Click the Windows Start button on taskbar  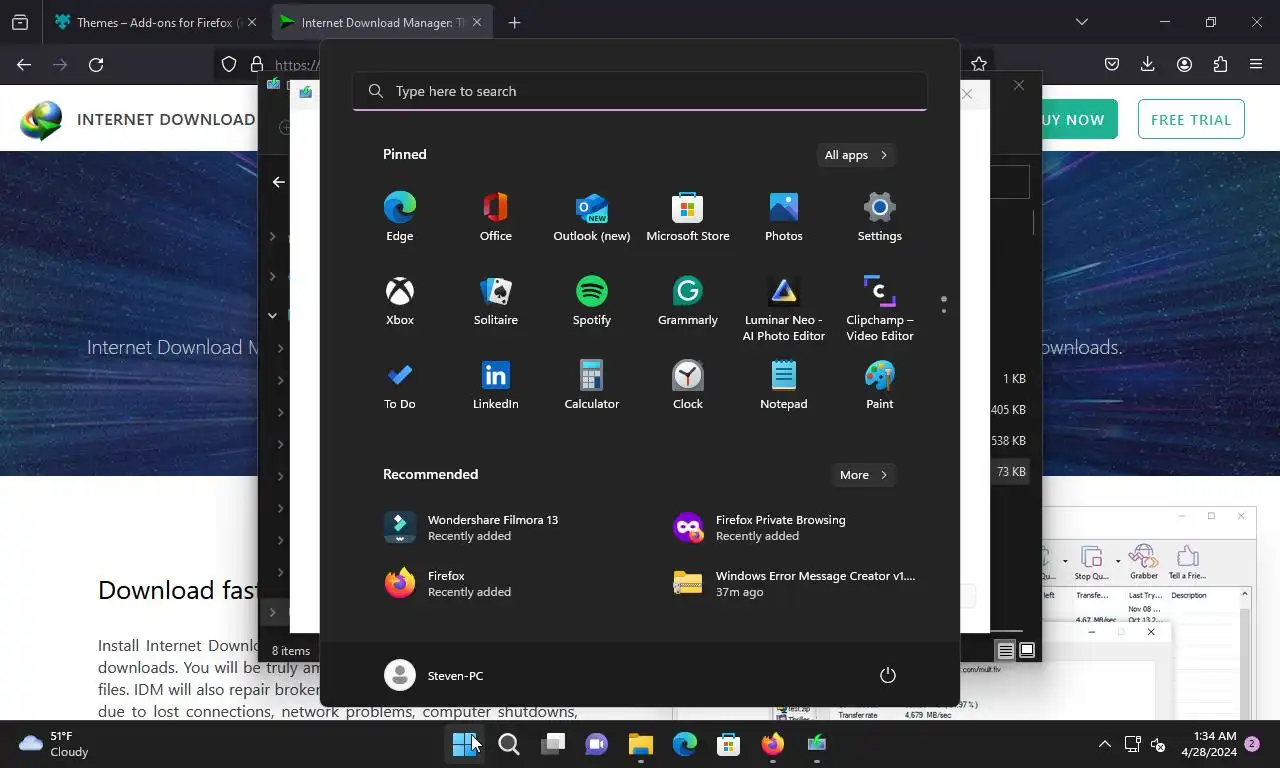(465, 744)
